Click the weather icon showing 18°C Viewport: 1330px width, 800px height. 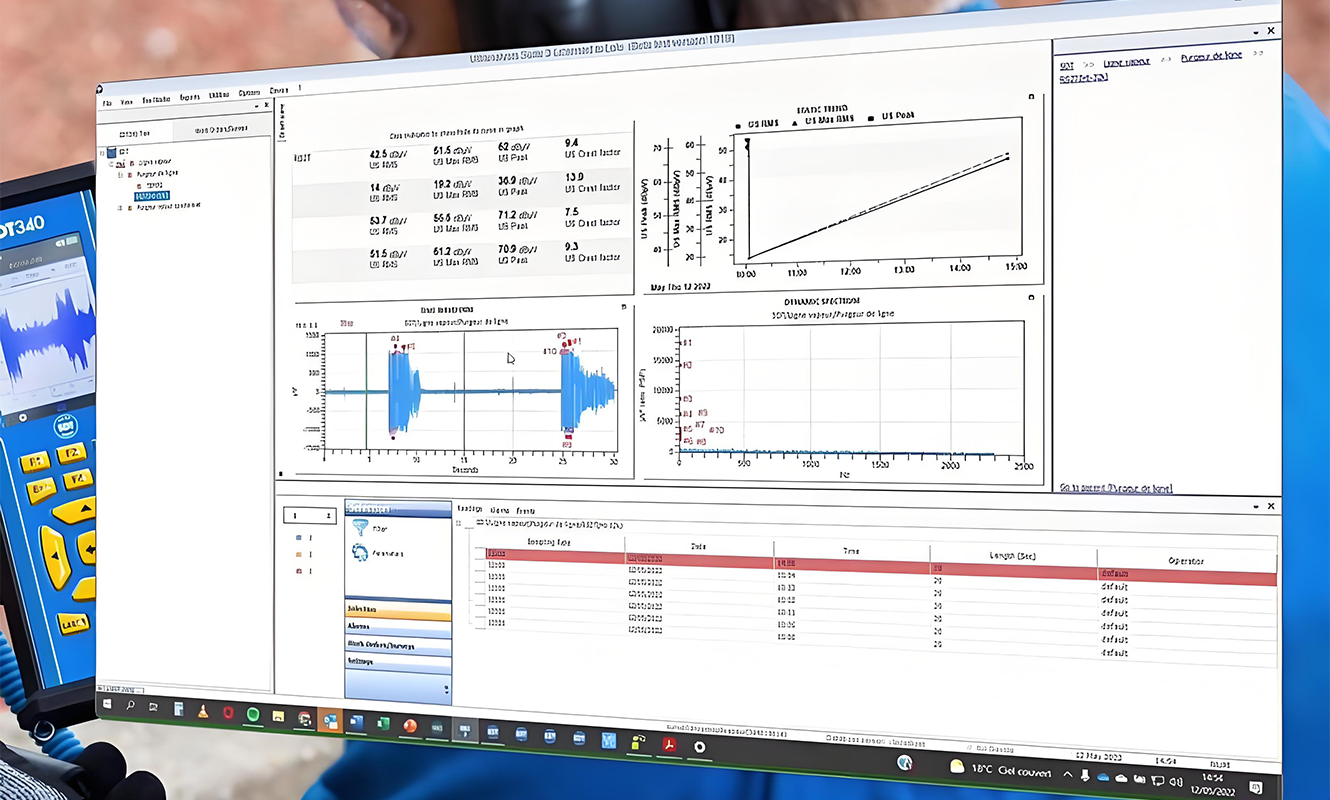tap(956, 767)
